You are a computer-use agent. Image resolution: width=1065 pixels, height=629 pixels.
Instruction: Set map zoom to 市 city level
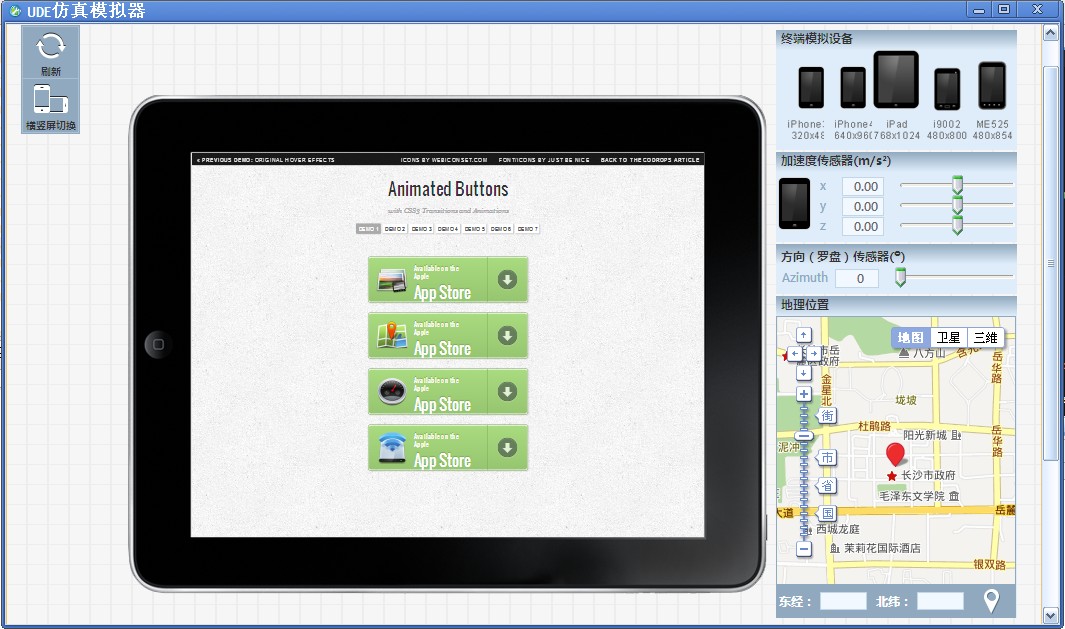827,458
